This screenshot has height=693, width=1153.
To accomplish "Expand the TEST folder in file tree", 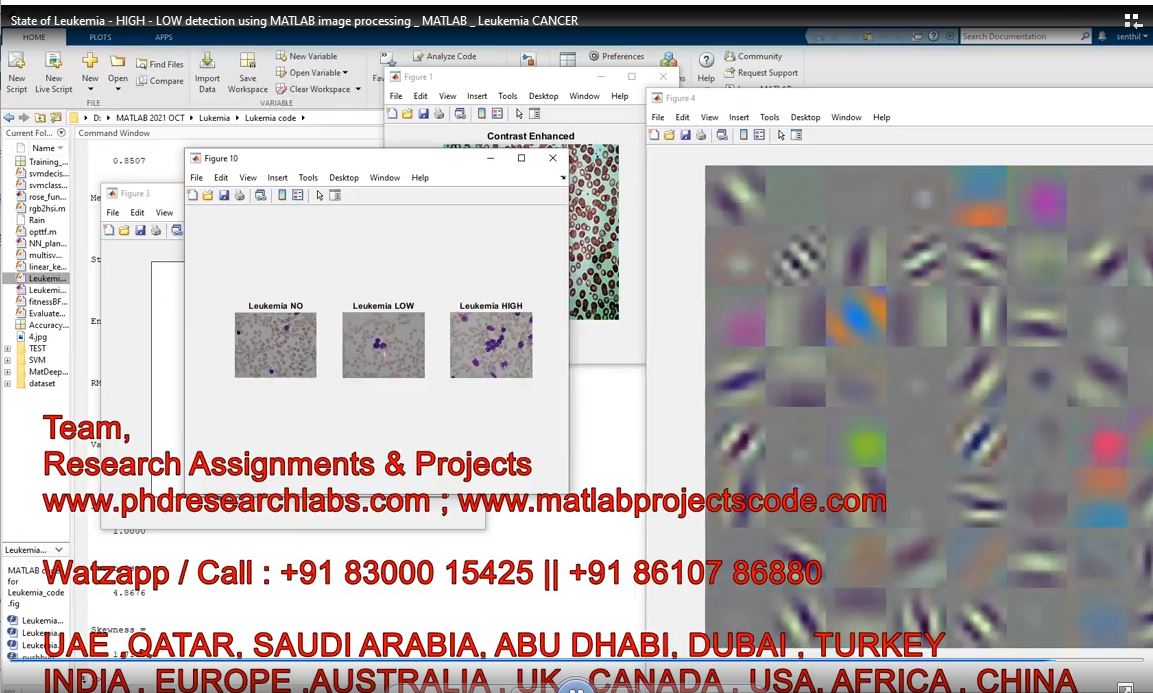I will pos(8,349).
